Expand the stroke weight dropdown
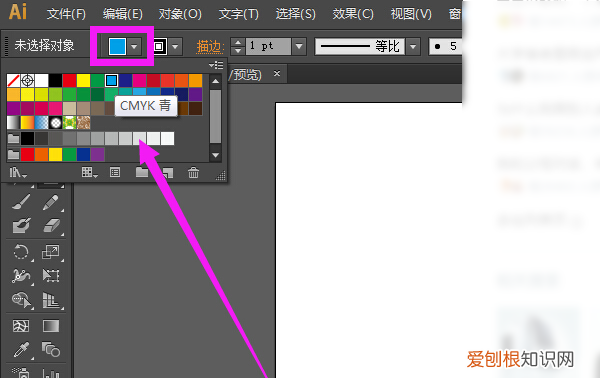The width and height of the screenshot is (600, 378). click(299, 47)
